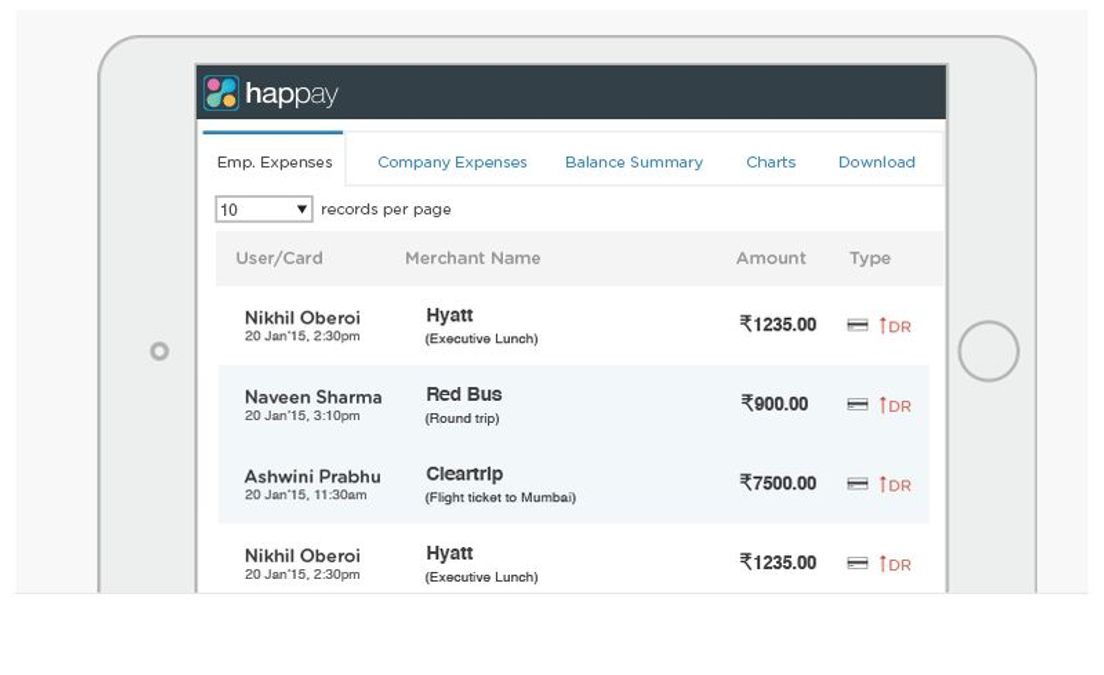
Task: Click the card icon on Ashwini Prabhu's Cleartrip row
Action: point(856,483)
